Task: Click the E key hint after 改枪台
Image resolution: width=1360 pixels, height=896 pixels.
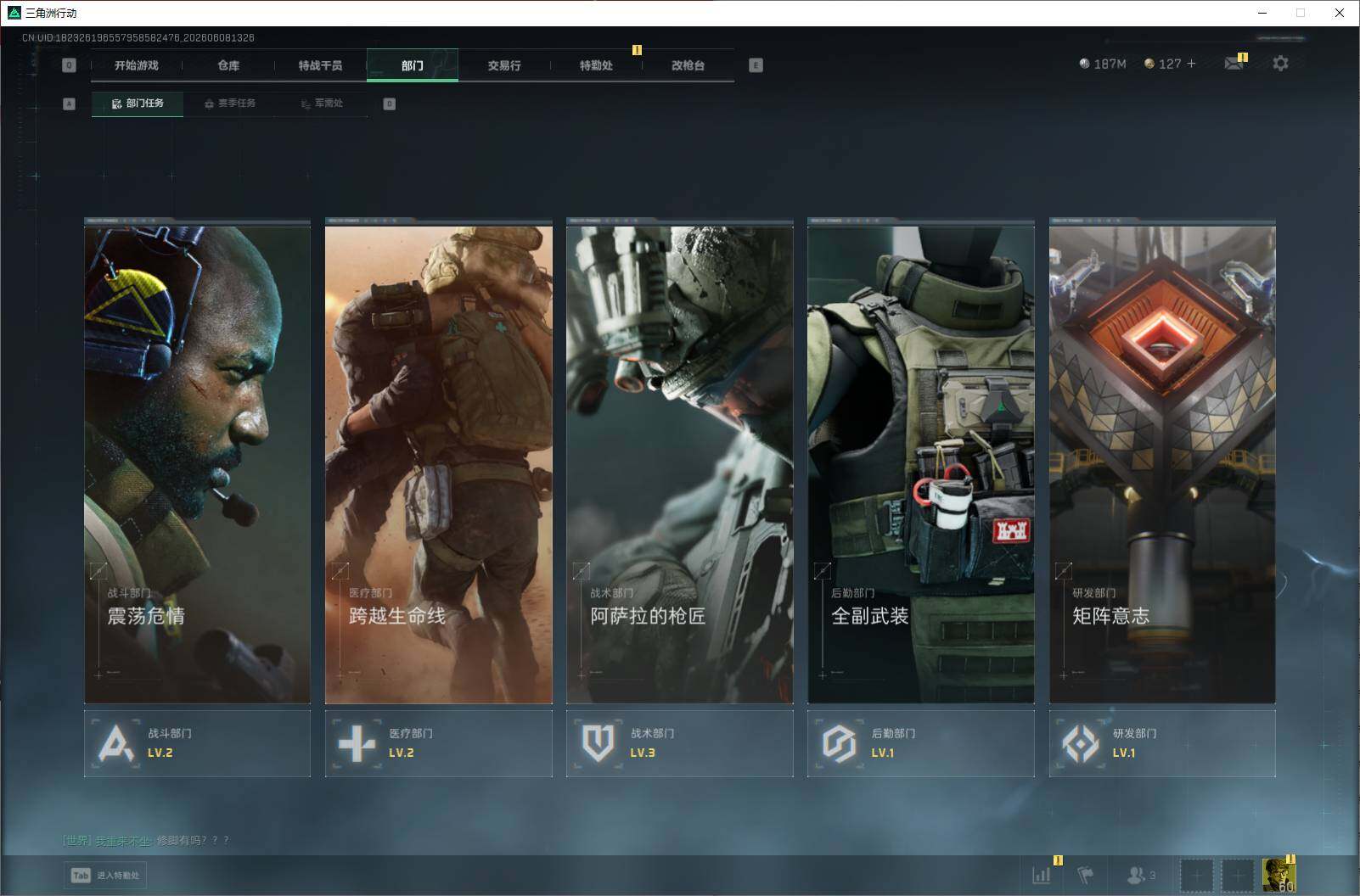Action: click(756, 65)
